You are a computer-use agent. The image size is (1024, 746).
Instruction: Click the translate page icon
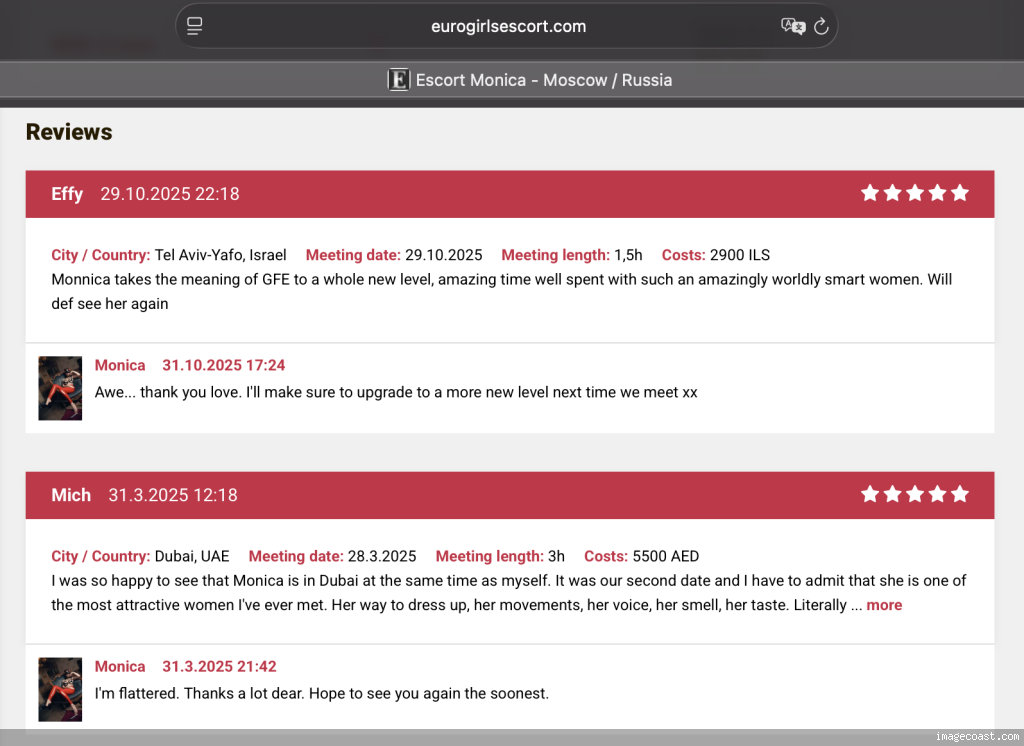point(792,27)
